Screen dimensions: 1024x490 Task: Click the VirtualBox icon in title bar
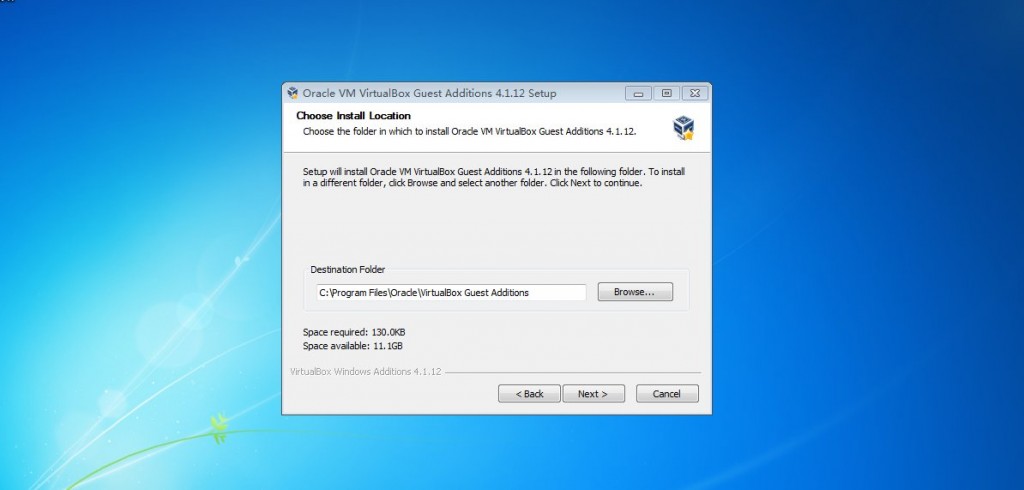click(293, 93)
